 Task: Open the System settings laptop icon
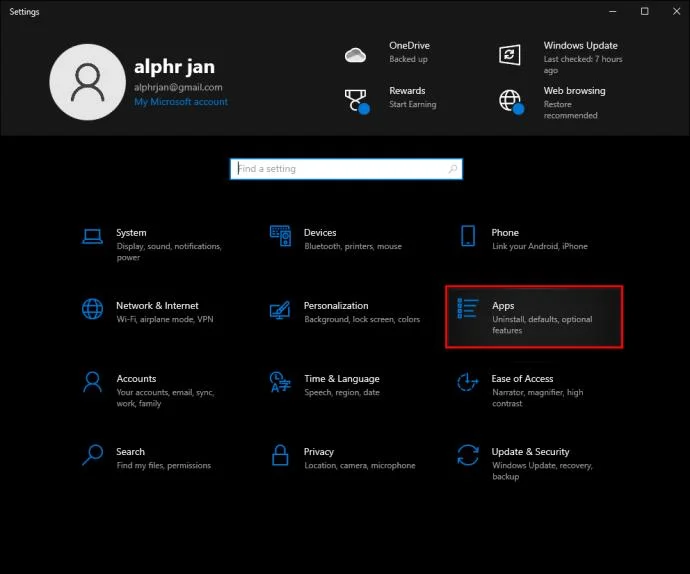[x=92, y=236]
